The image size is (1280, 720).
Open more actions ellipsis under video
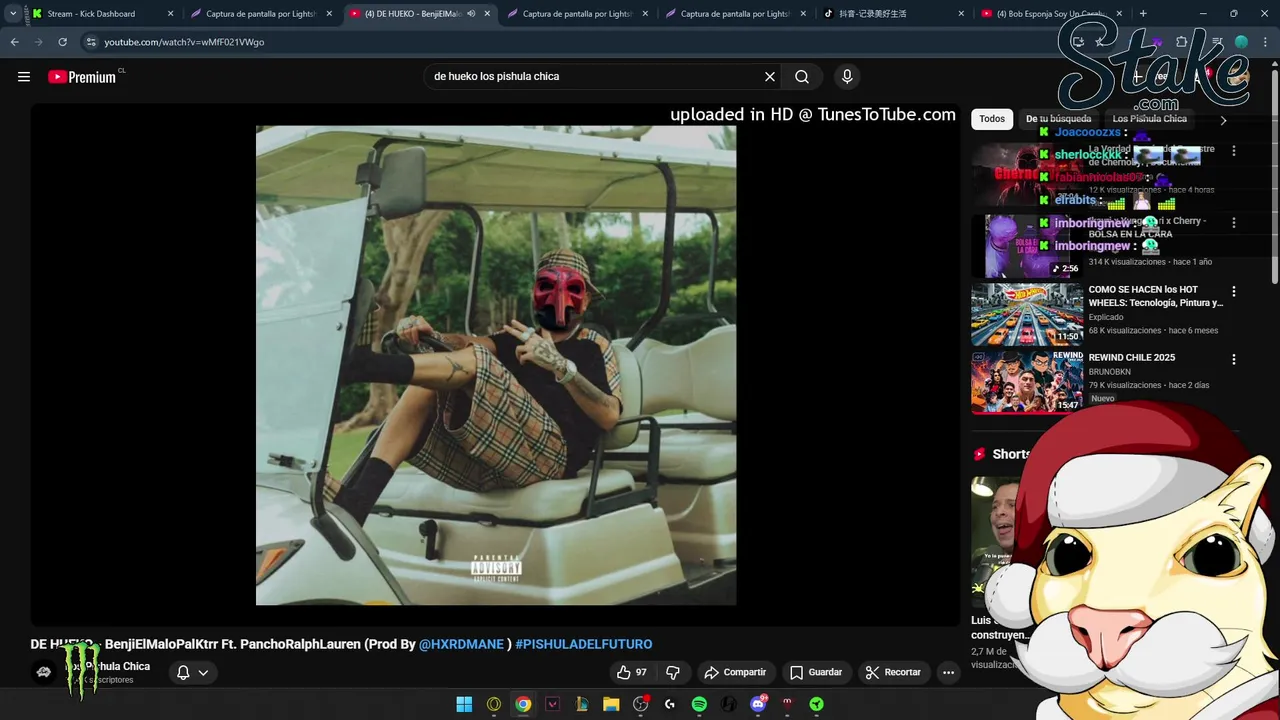[x=948, y=672]
